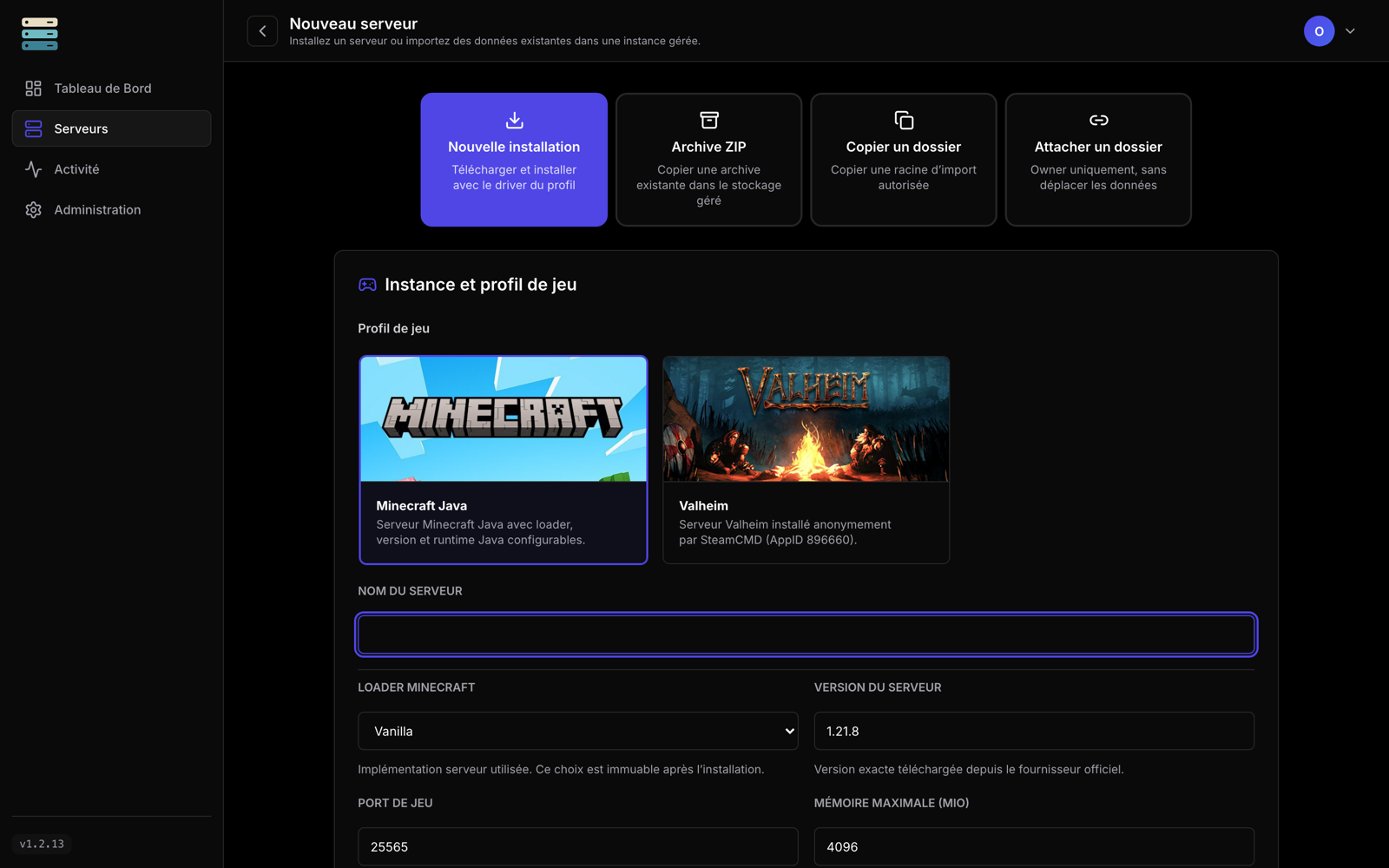Click the copy icon on Copier un dossier
The width and height of the screenshot is (1389, 868).
(x=904, y=120)
